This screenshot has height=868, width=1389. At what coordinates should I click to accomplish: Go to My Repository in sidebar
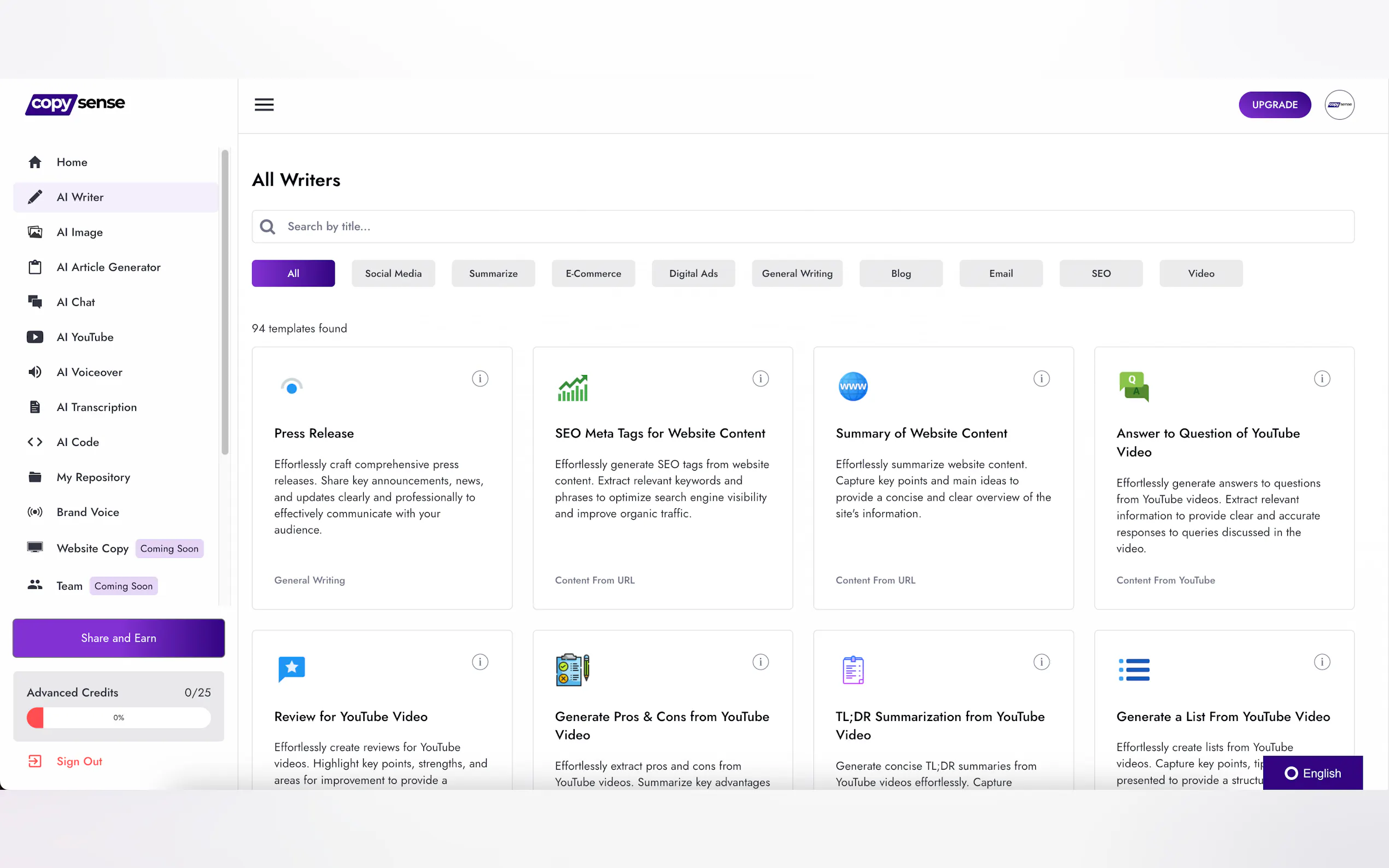pyautogui.click(x=93, y=477)
